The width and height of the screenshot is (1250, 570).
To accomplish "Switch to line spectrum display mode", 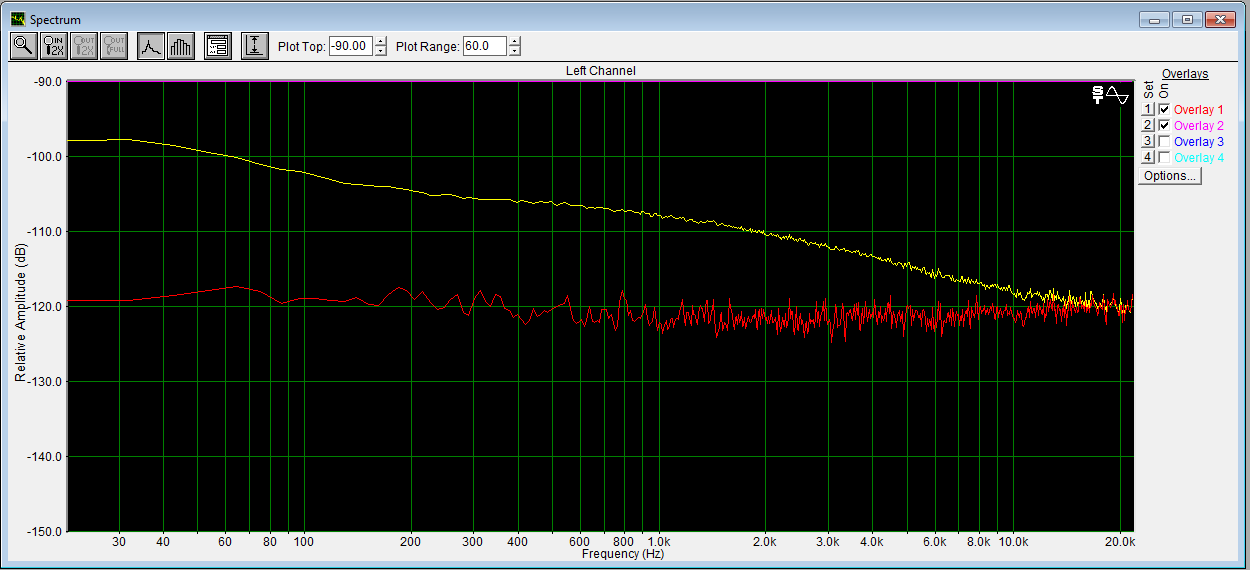I will 151,46.
